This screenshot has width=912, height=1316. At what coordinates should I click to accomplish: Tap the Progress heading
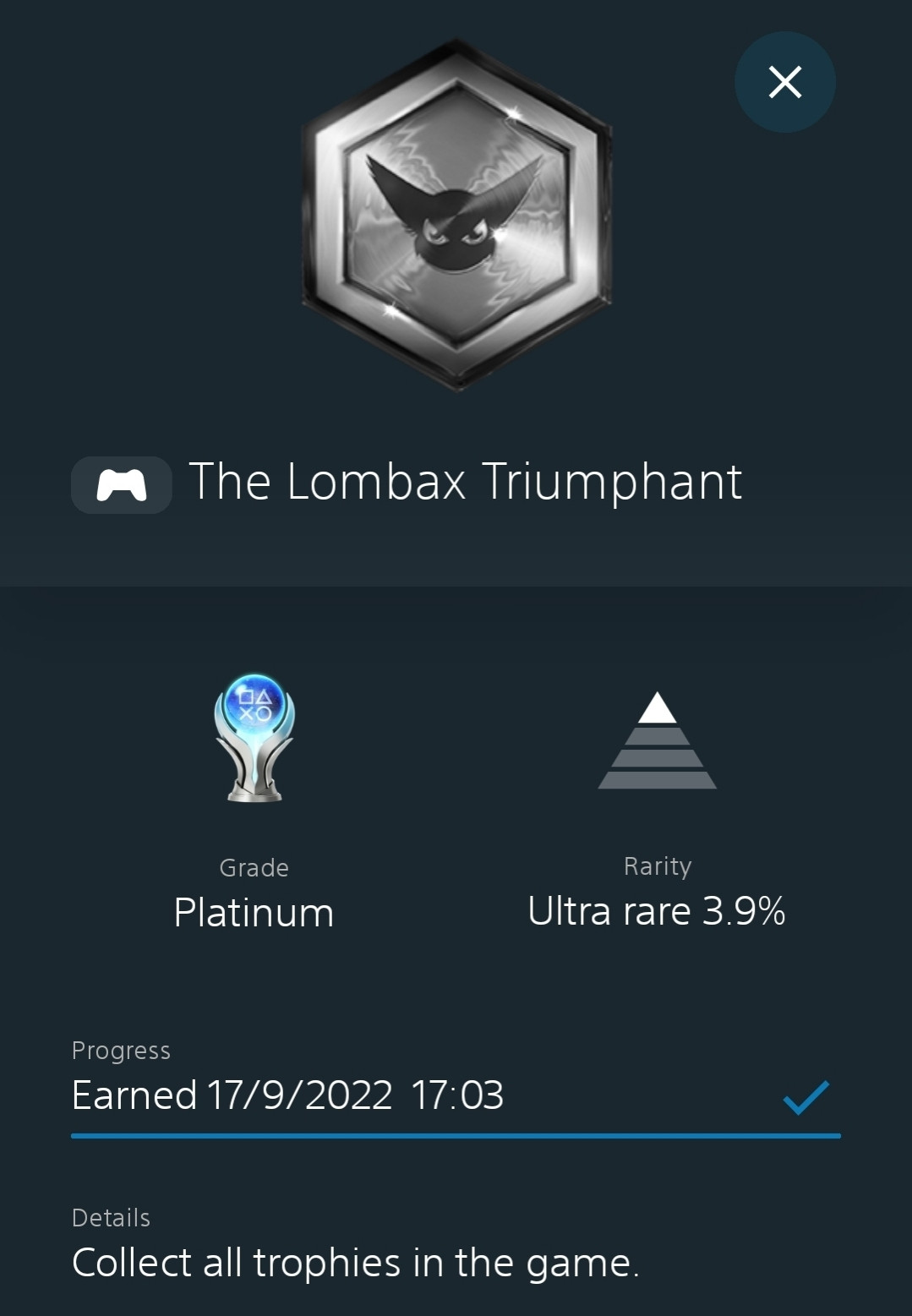pos(121,1051)
